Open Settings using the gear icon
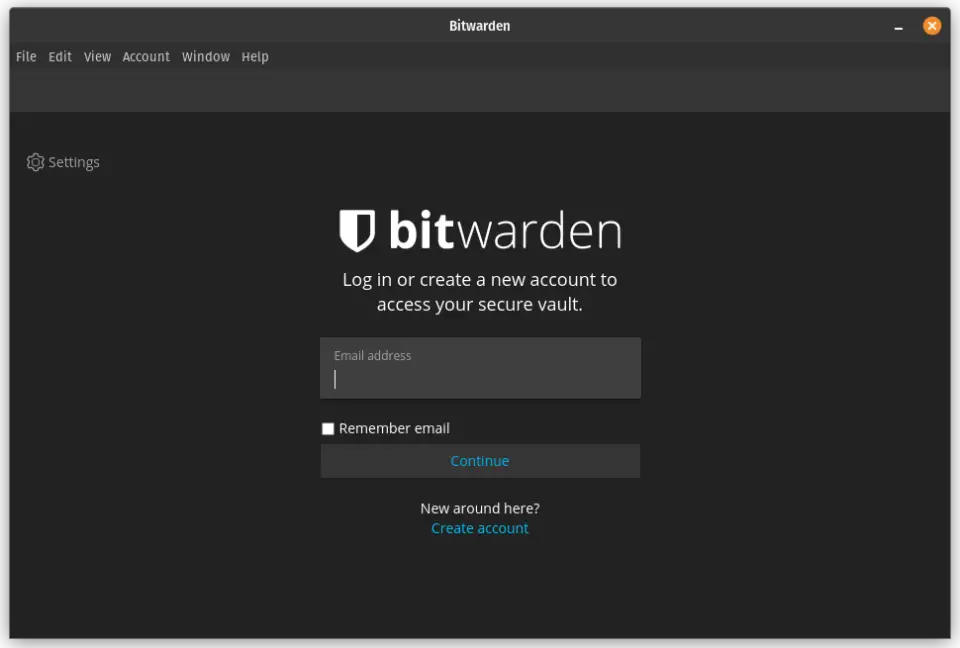 tap(36, 161)
